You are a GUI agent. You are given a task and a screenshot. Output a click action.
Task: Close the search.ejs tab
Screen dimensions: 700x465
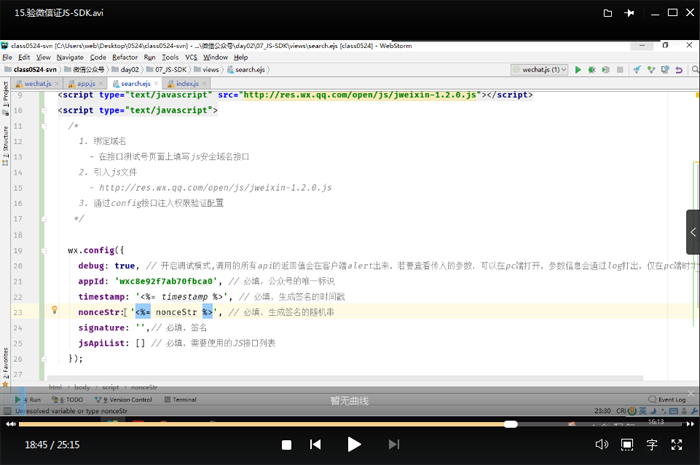[156, 83]
